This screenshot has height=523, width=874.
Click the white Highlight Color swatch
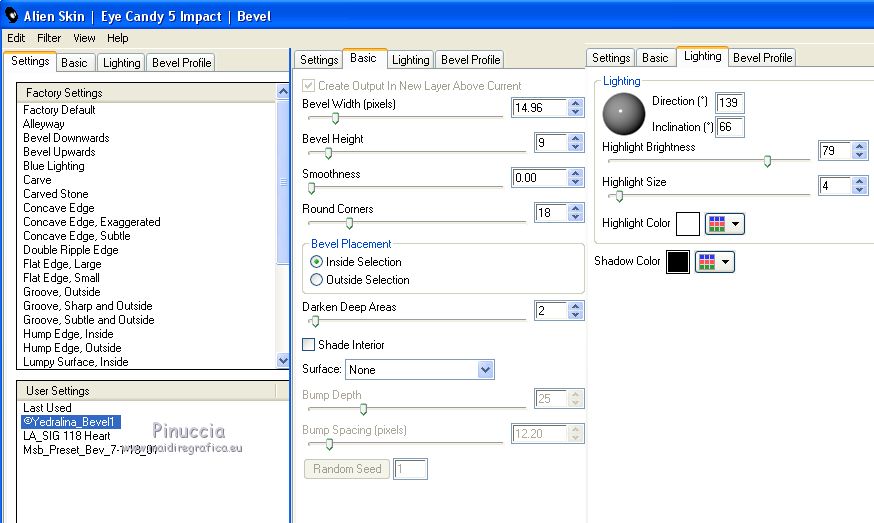pos(688,224)
